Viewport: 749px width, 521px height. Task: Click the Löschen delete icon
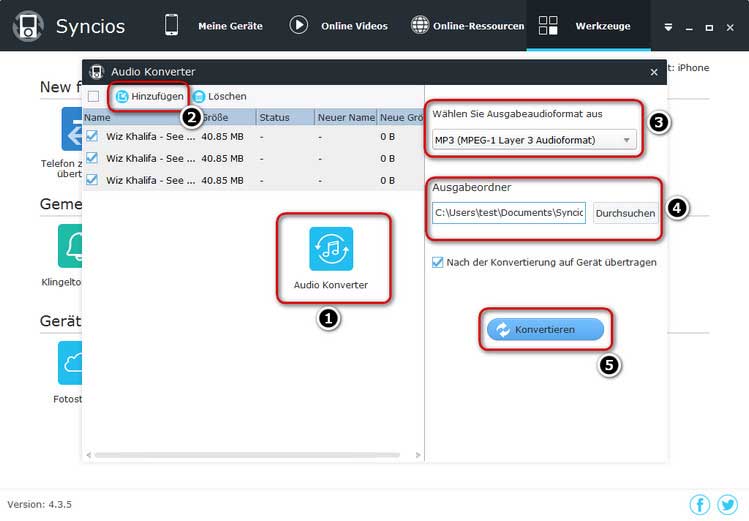click(199, 96)
